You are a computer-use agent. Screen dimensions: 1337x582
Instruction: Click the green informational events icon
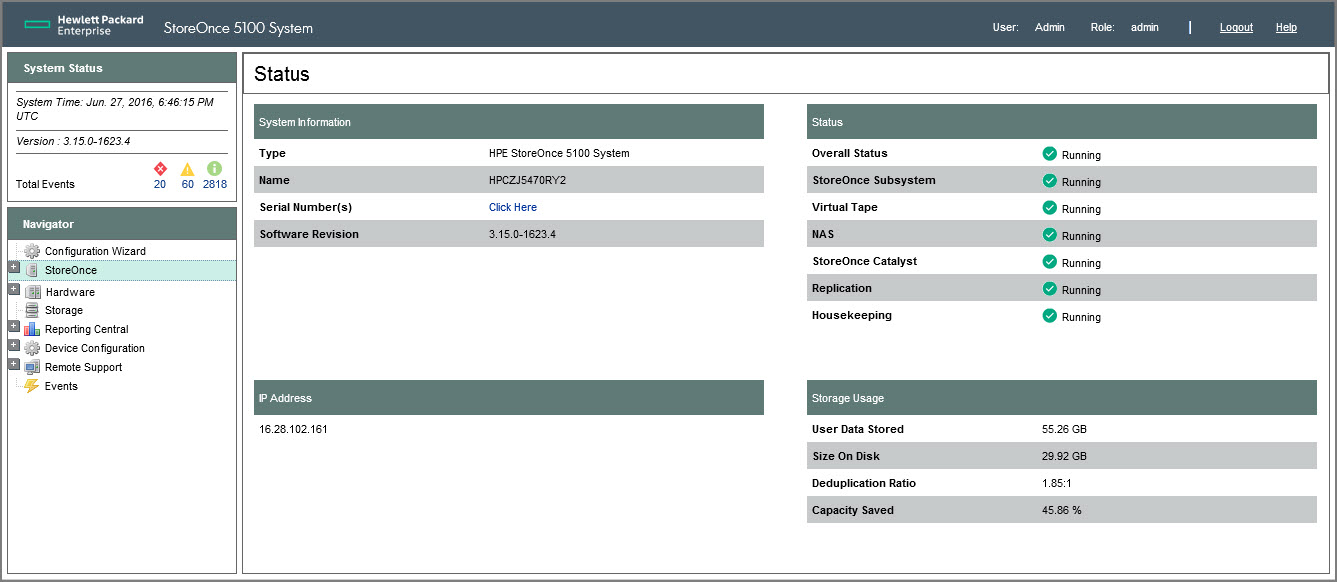tap(214, 169)
